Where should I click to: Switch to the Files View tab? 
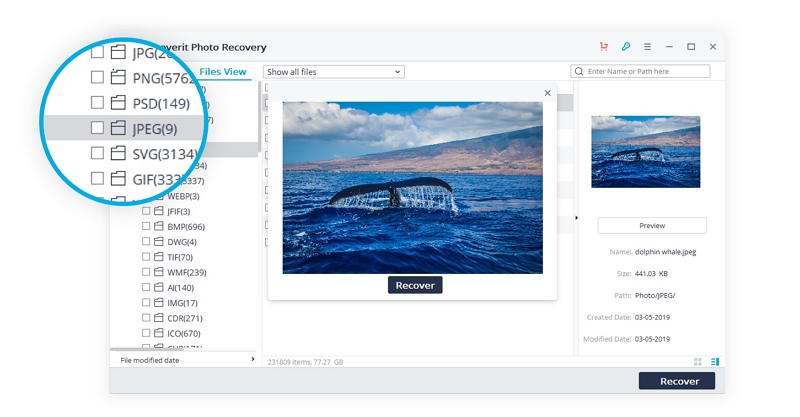coord(223,72)
